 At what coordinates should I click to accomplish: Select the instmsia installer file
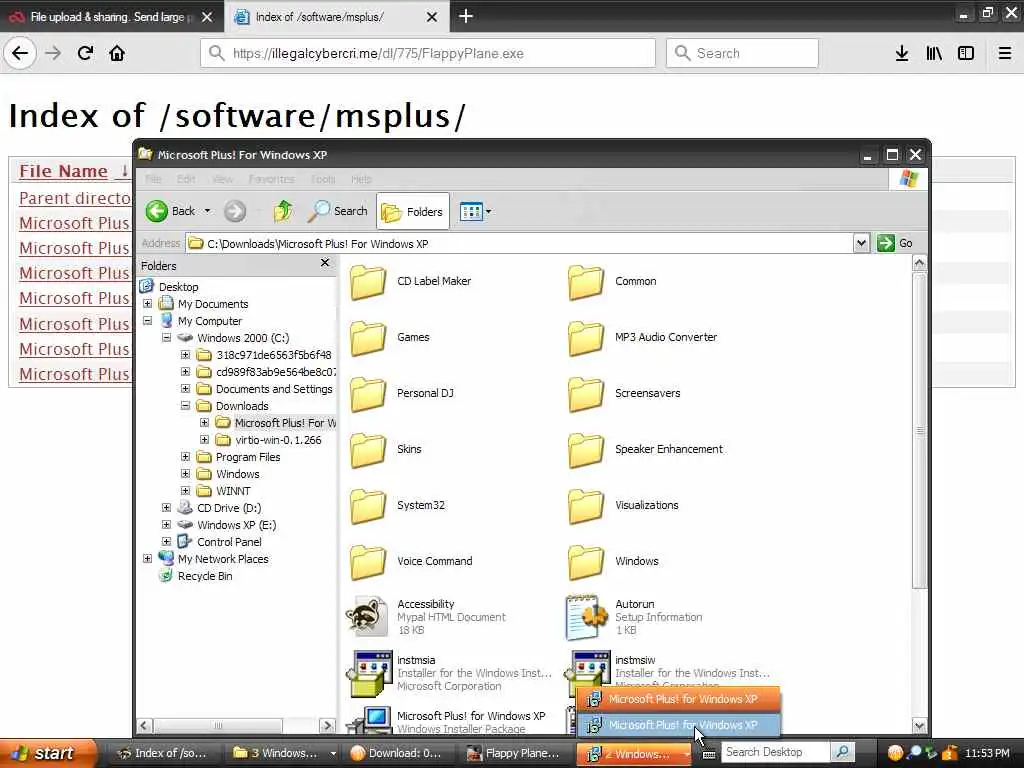pos(449,673)
